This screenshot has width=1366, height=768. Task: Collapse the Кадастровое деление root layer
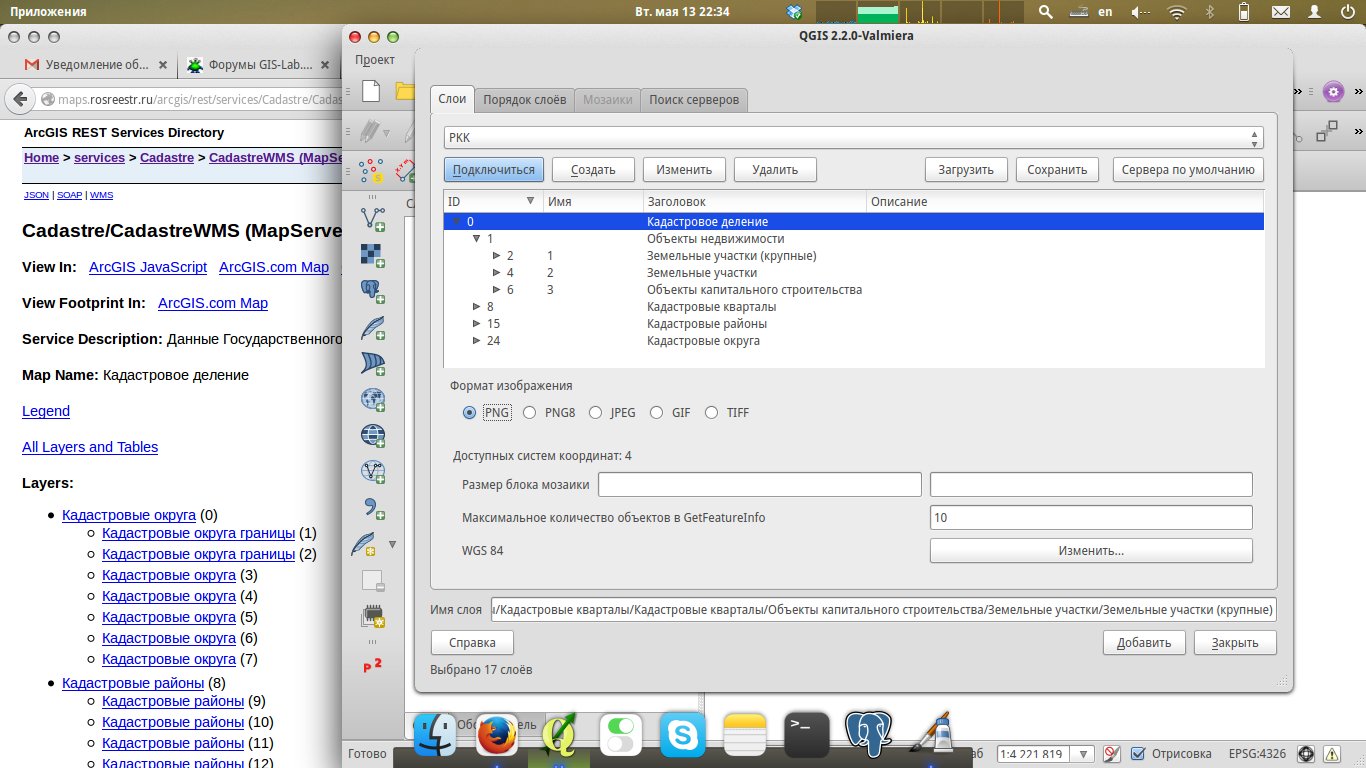tap(457, 222)
